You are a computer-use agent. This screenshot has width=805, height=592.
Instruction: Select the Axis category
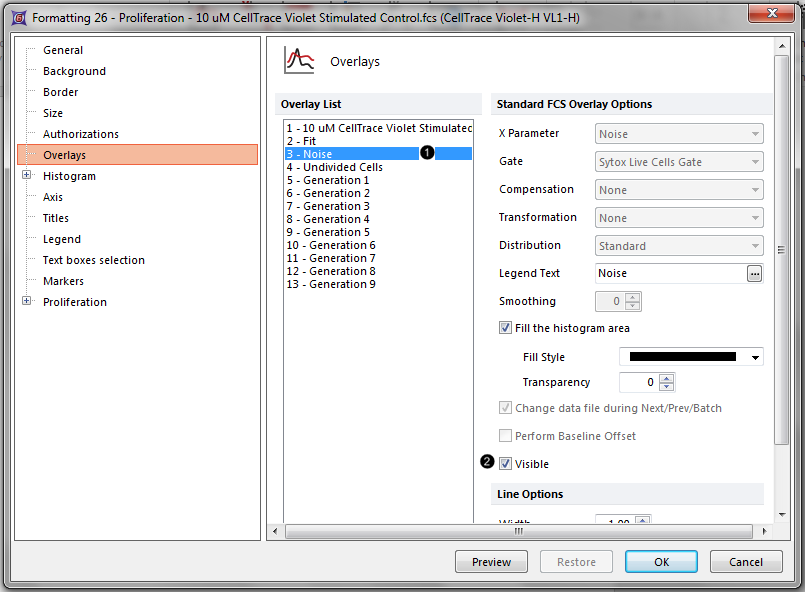click(53, 197)
